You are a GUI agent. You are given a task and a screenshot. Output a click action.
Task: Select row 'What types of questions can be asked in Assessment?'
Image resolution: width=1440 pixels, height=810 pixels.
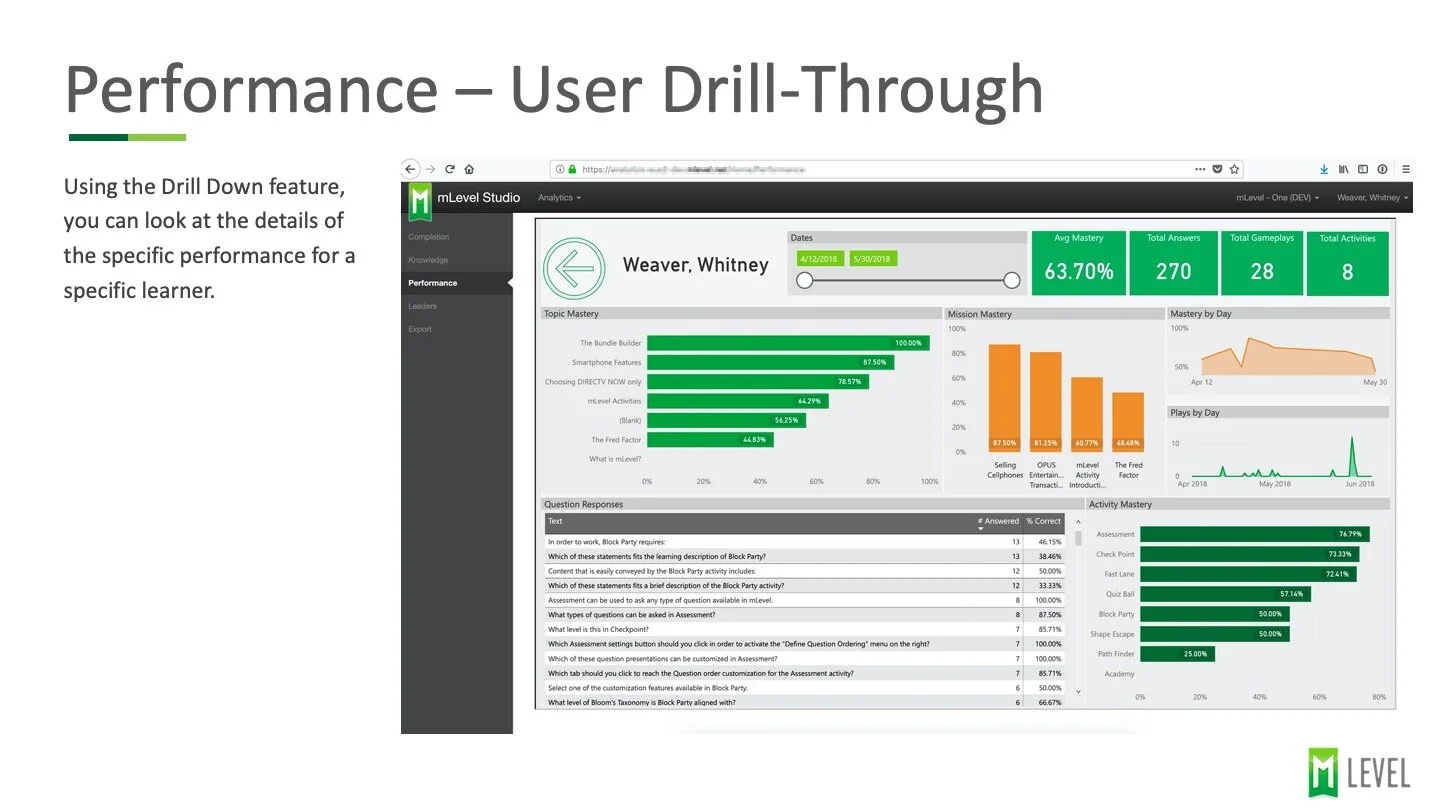(x=805, y=614)
